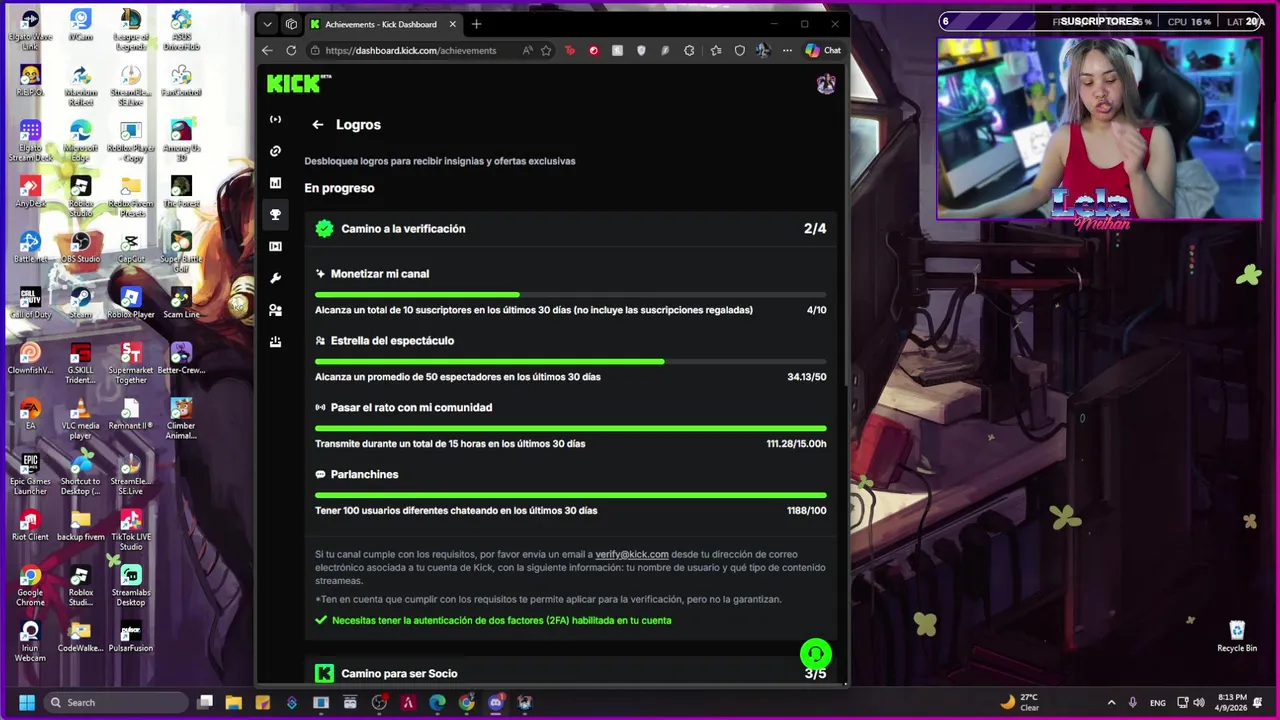This screenshot has height=720, width=1280.
Task: Go back with the arrow beside Logros
Action: (x=317, y=125)
